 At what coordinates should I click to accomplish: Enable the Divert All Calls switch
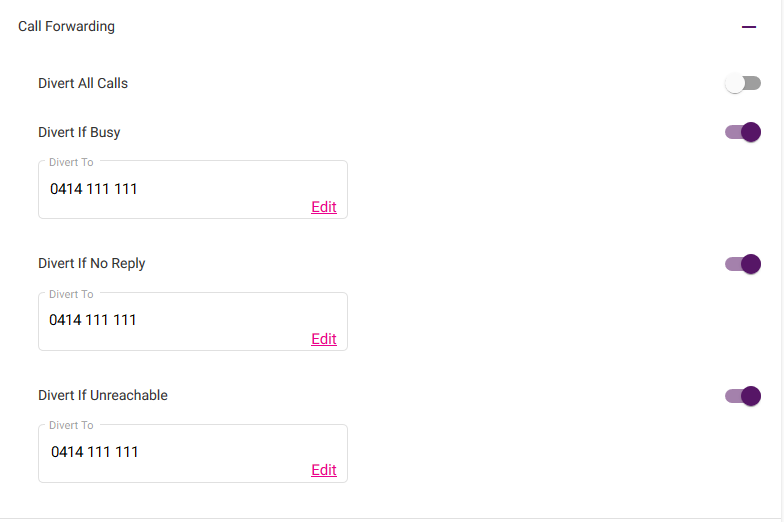coord(743,84)
